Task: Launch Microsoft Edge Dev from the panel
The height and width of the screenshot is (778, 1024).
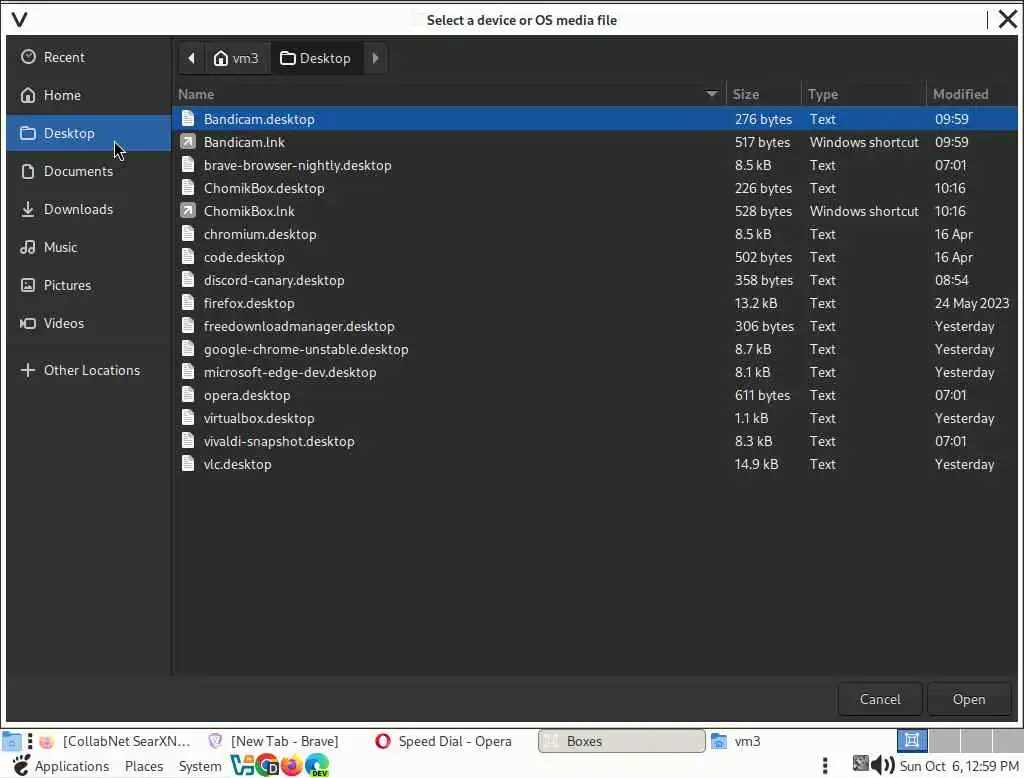Action: (x=317, y=765)
